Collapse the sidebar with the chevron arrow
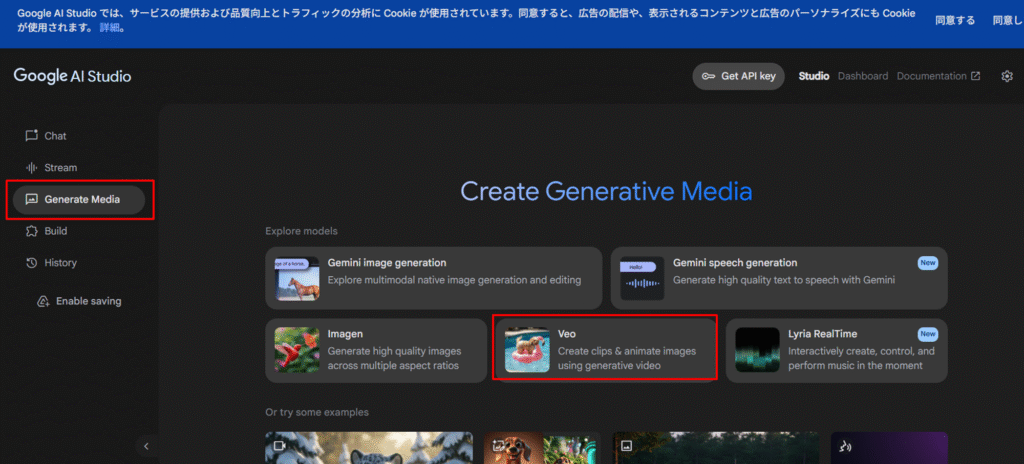Image resolution: width=1024 pixels, height=464 pixels. point(146,446)
